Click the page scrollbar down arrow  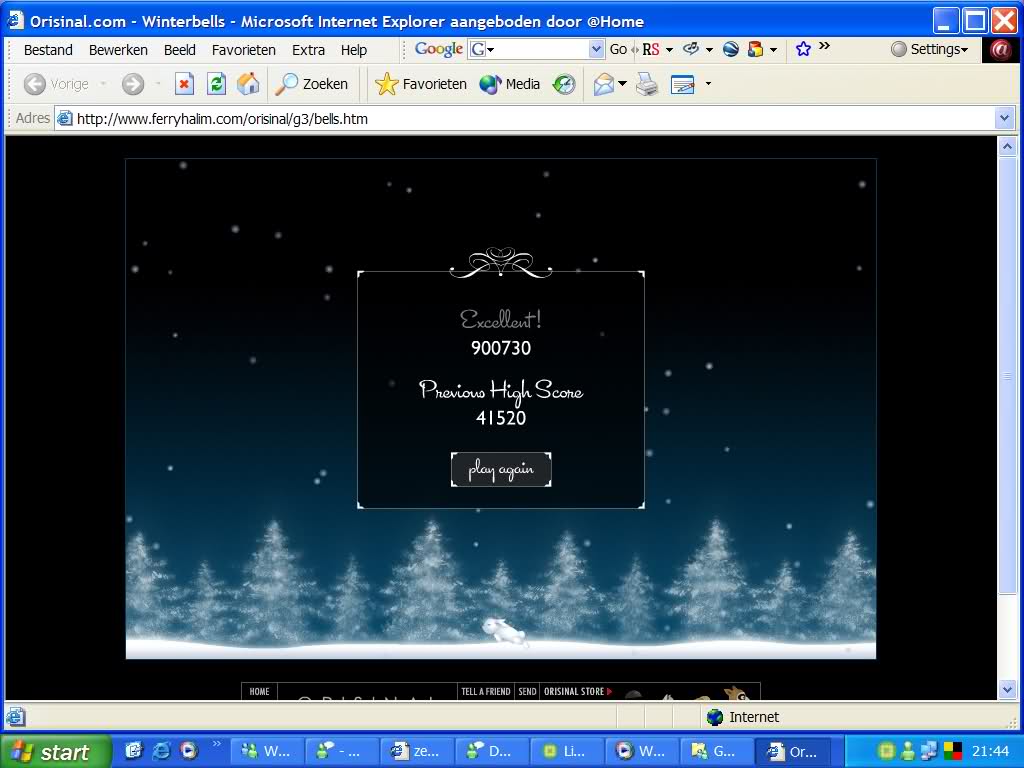(x=1008, y=689)
